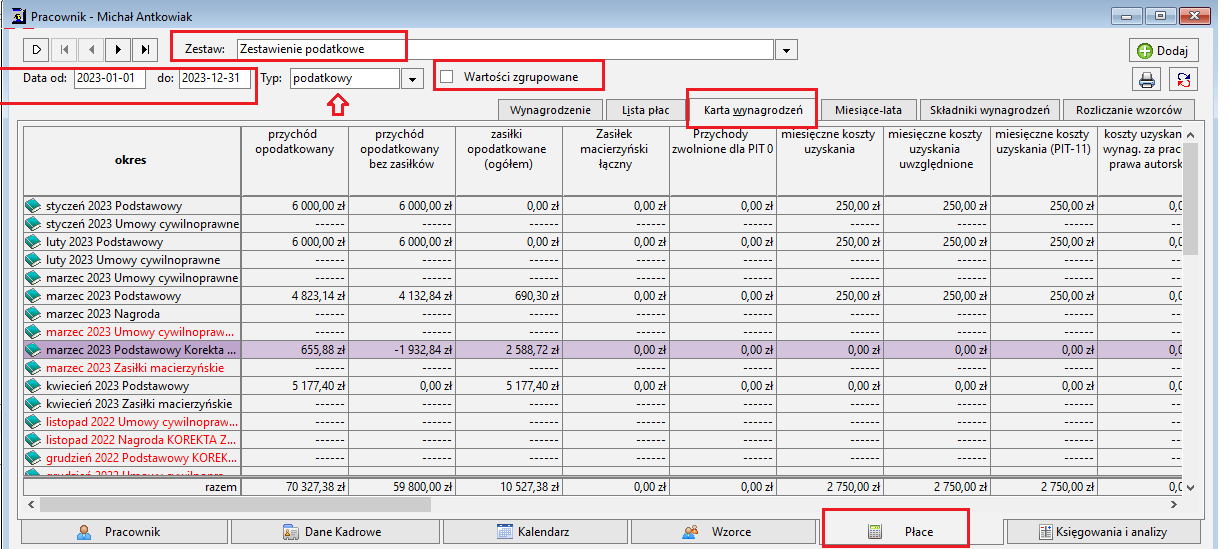Click the printer icon
The width and height of the screenshot is (1230, 549).
[1147, 80]
